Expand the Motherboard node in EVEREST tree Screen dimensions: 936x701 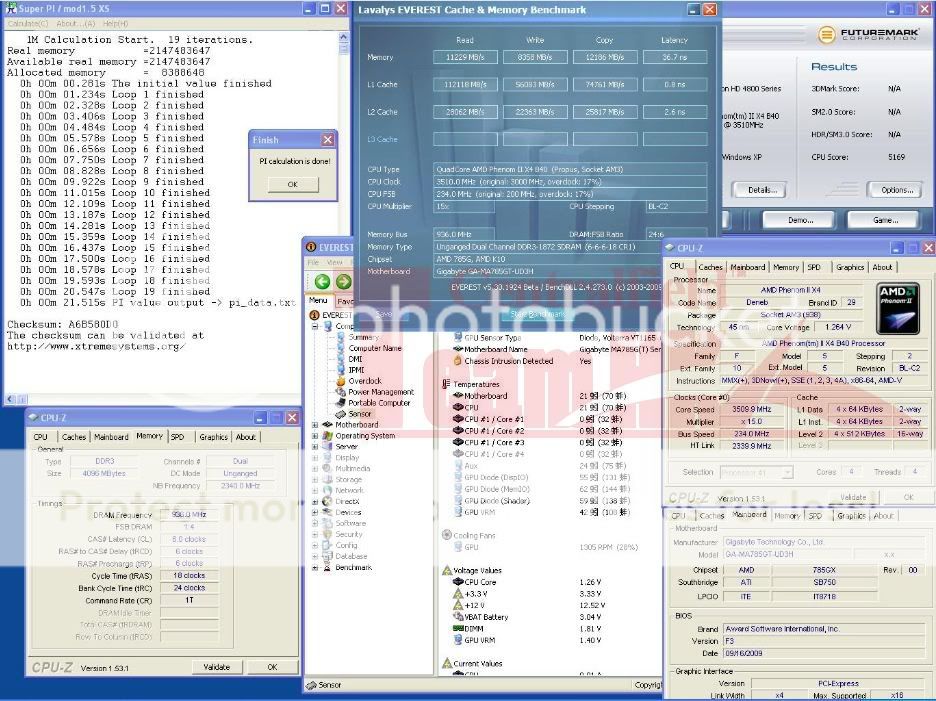tap(315, 425)
